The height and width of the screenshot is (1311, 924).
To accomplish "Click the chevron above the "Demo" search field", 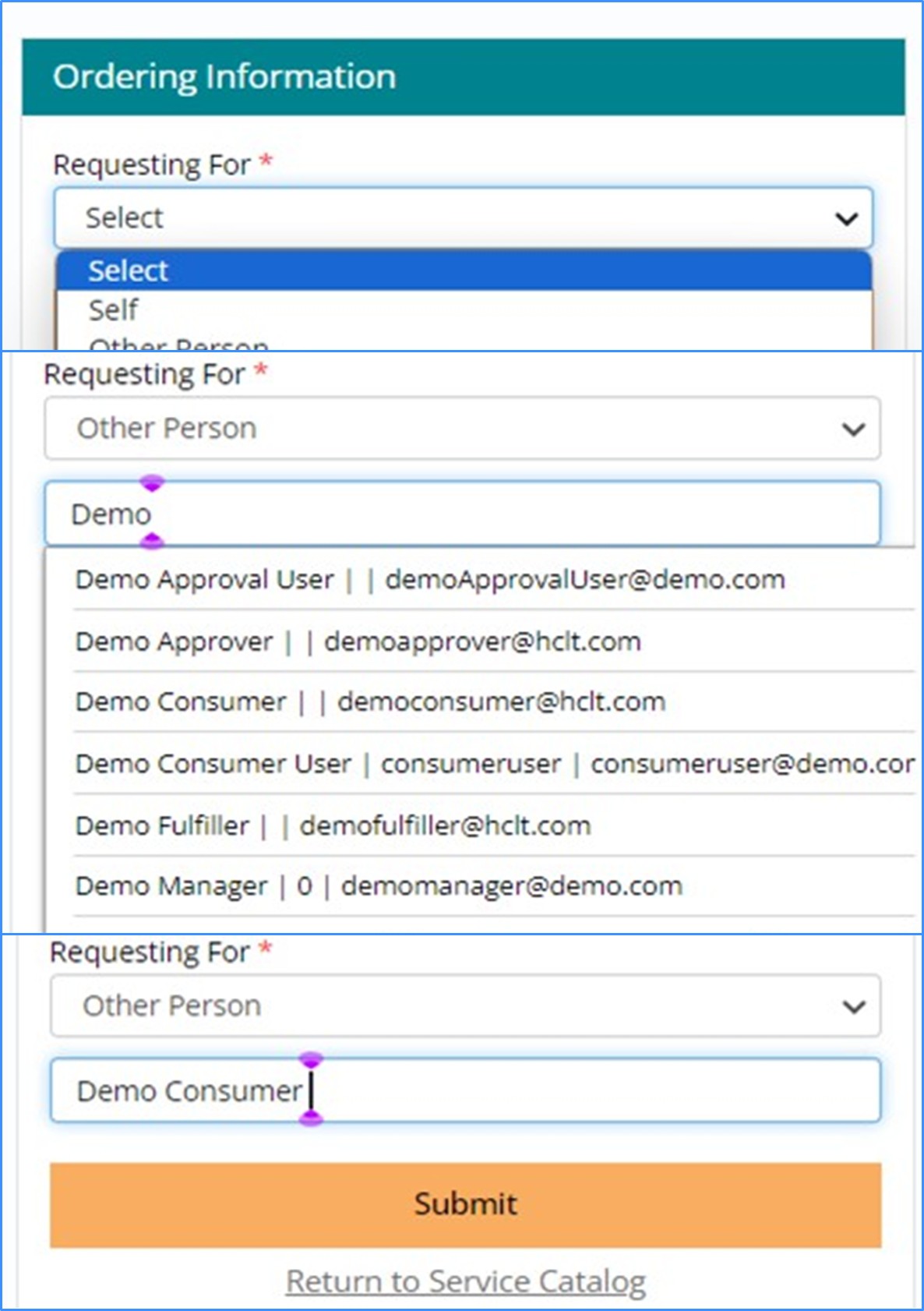I will pyautogui.click(x=853, y=429).
